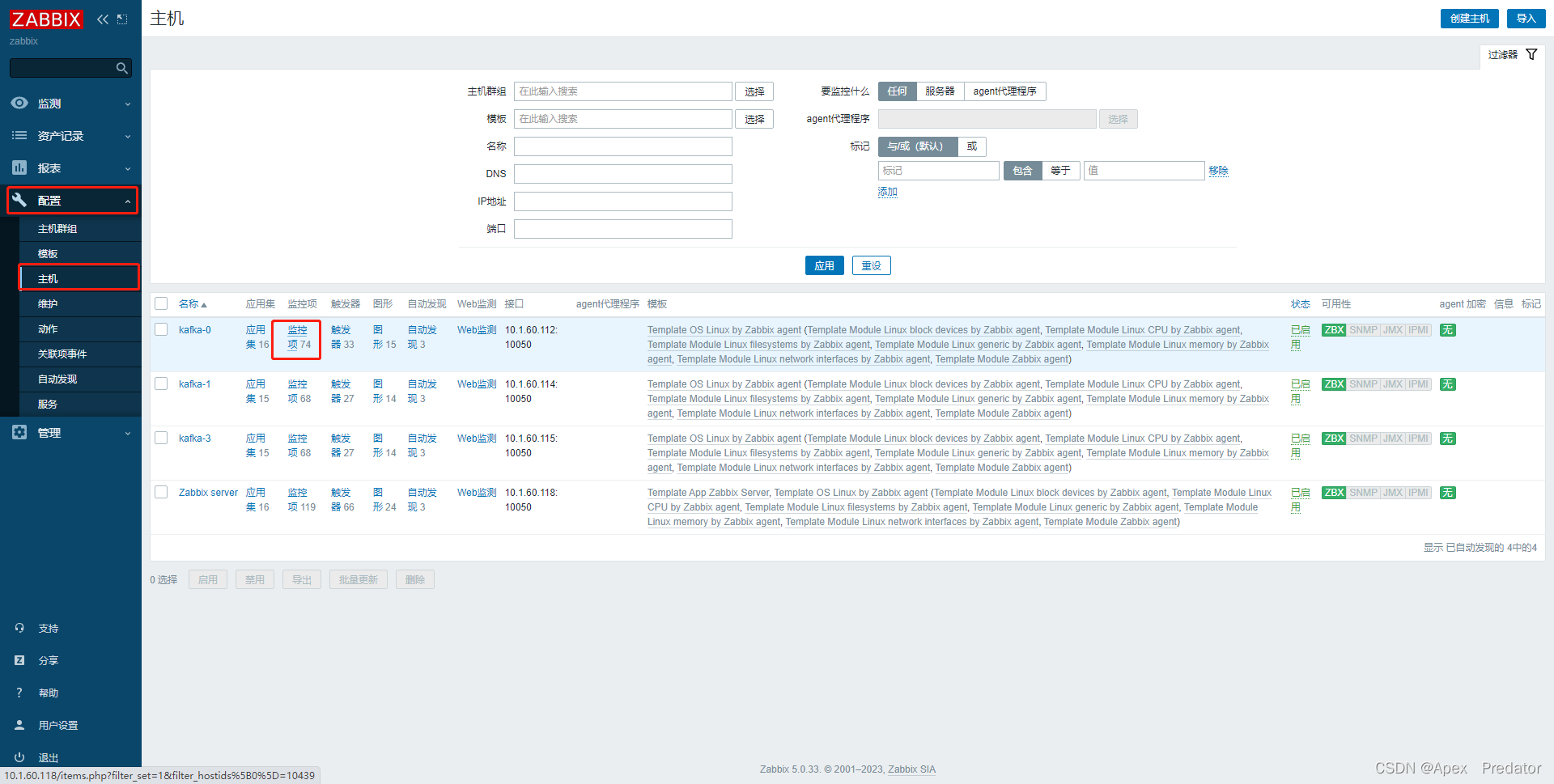Toggle sidebar hide mode icon
This screenshot has height=784, width=1554.
click(122, 19)
